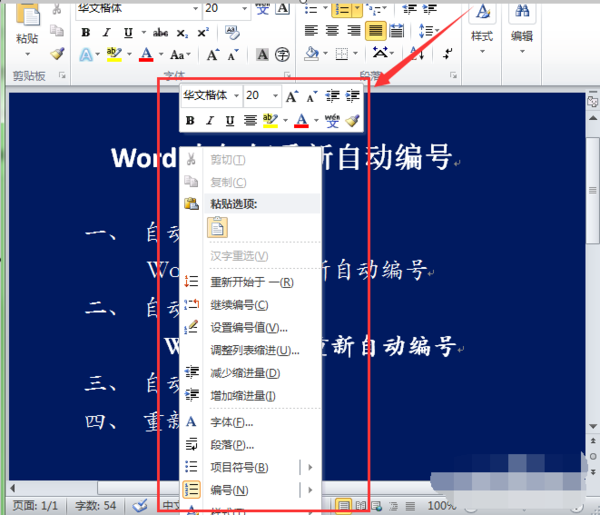Click the Clear Formatting icon in the ribbon
The height and width of the screenshot is (515, 600).
coord(232,33)
